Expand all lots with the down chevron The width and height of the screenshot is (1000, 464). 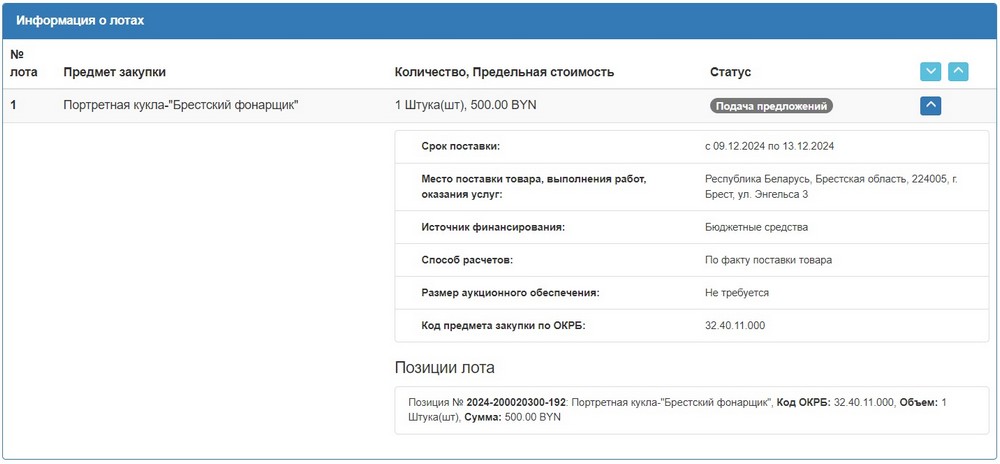click(x=930, y=72)
